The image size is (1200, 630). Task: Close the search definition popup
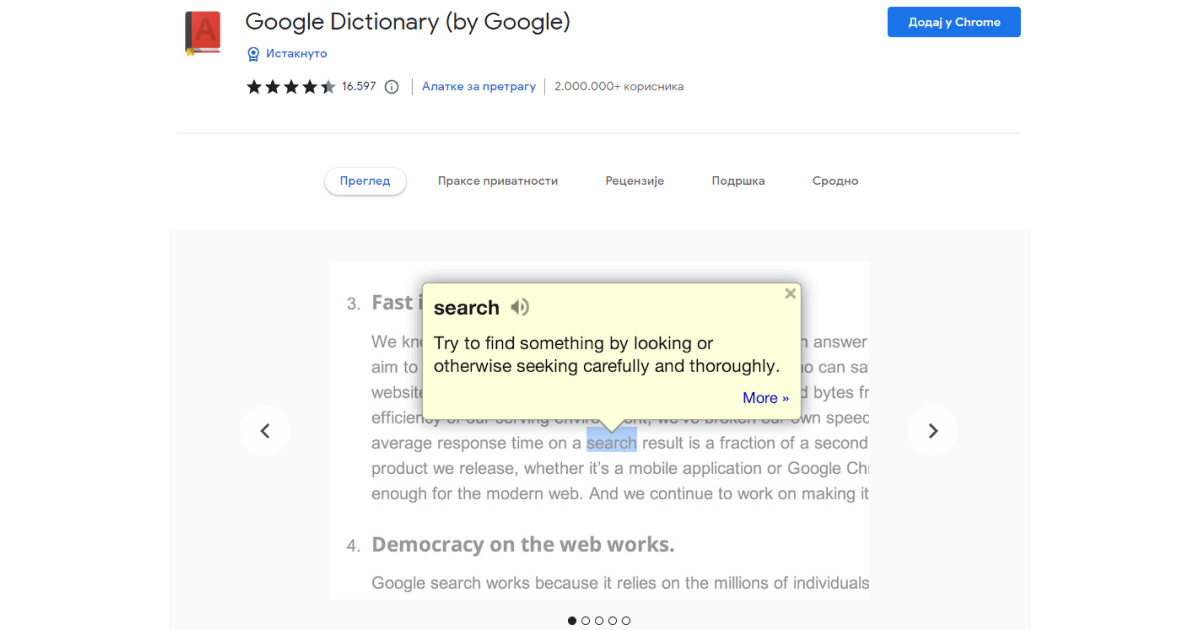tap(790, 293)
